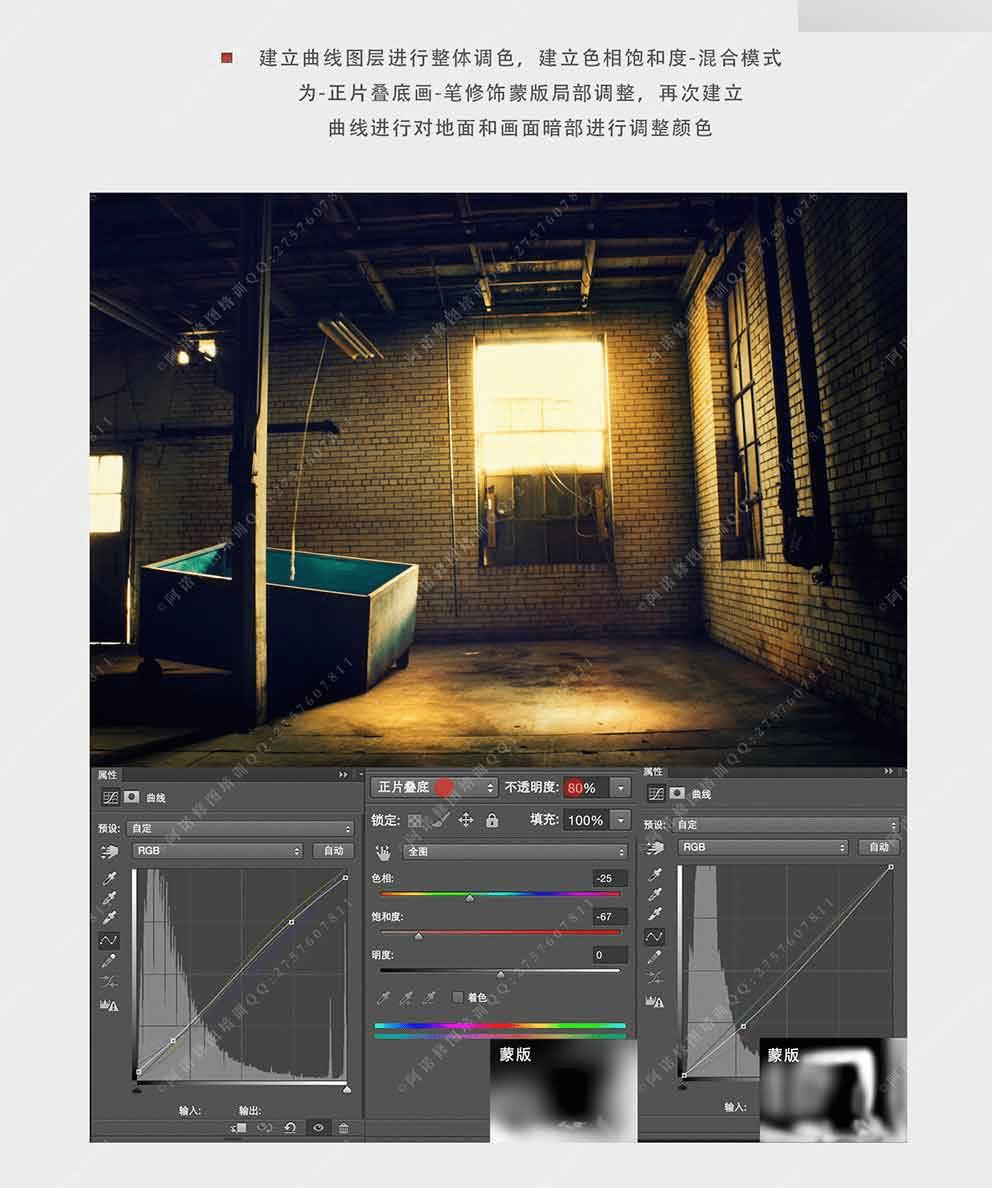Collapse left Properties panel with double arrows
Screen dimensions: 992x1188
tap(343, 774)
